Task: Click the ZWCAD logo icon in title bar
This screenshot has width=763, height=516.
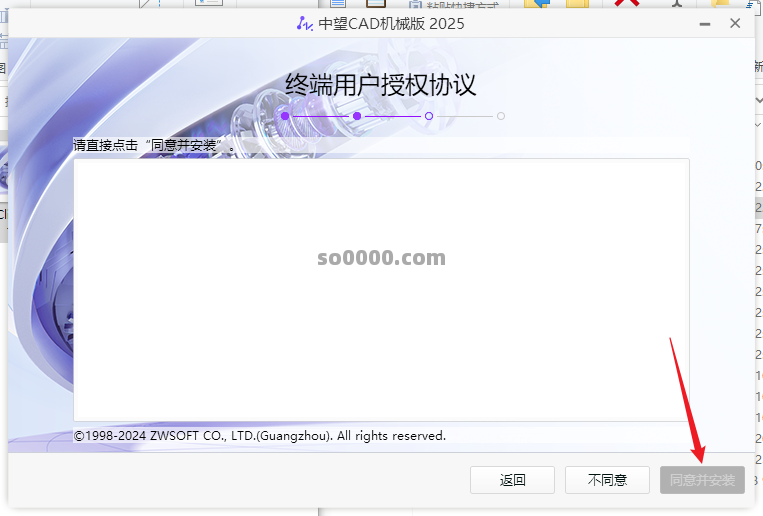Action: (x=305, y=23)
